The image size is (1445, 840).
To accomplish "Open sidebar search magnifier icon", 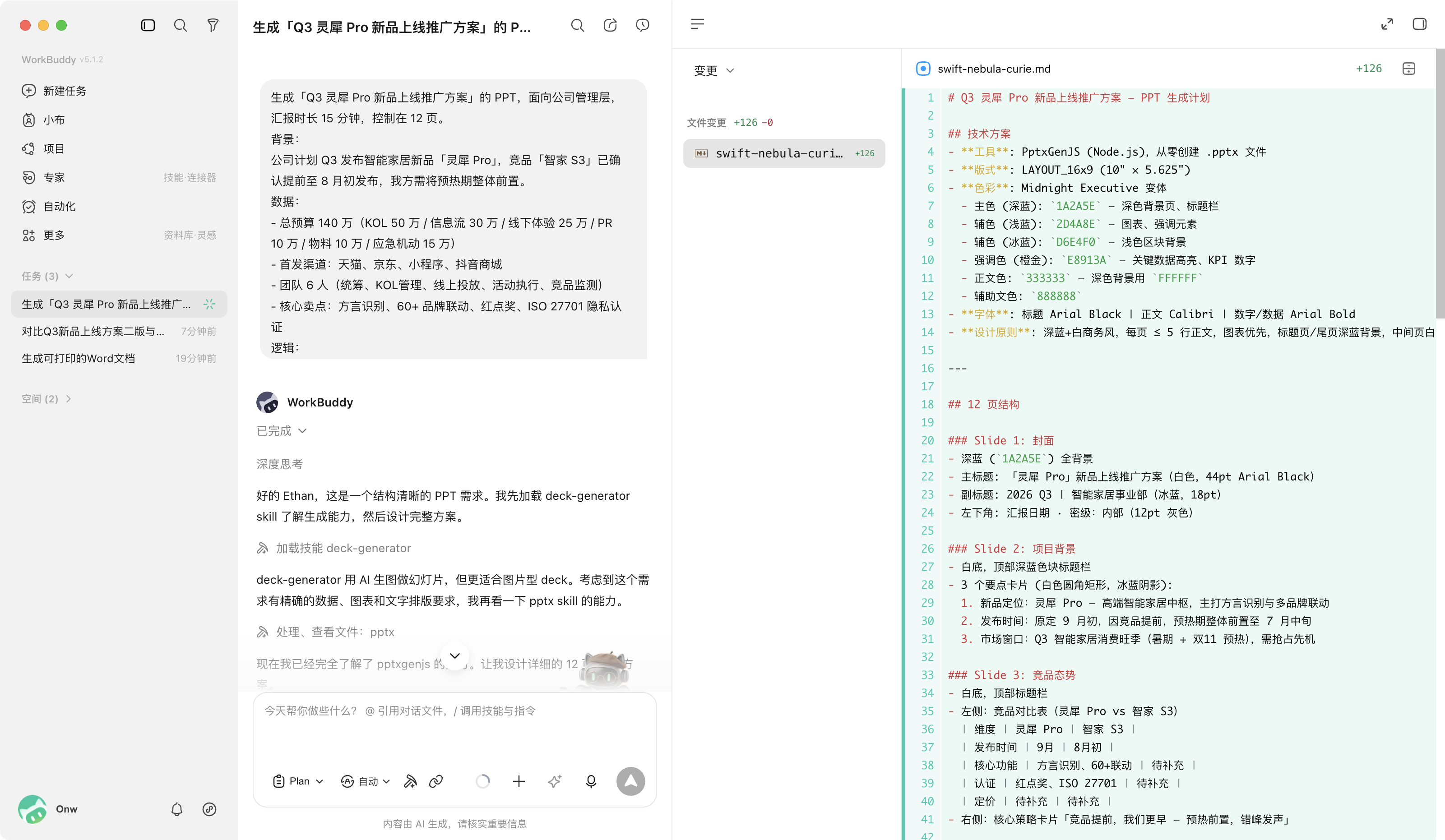I will coord(181,25).
